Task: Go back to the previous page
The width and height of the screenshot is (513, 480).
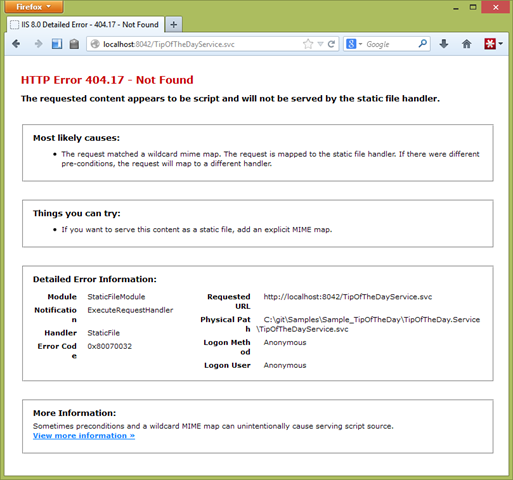Action: tap(16, 44)
